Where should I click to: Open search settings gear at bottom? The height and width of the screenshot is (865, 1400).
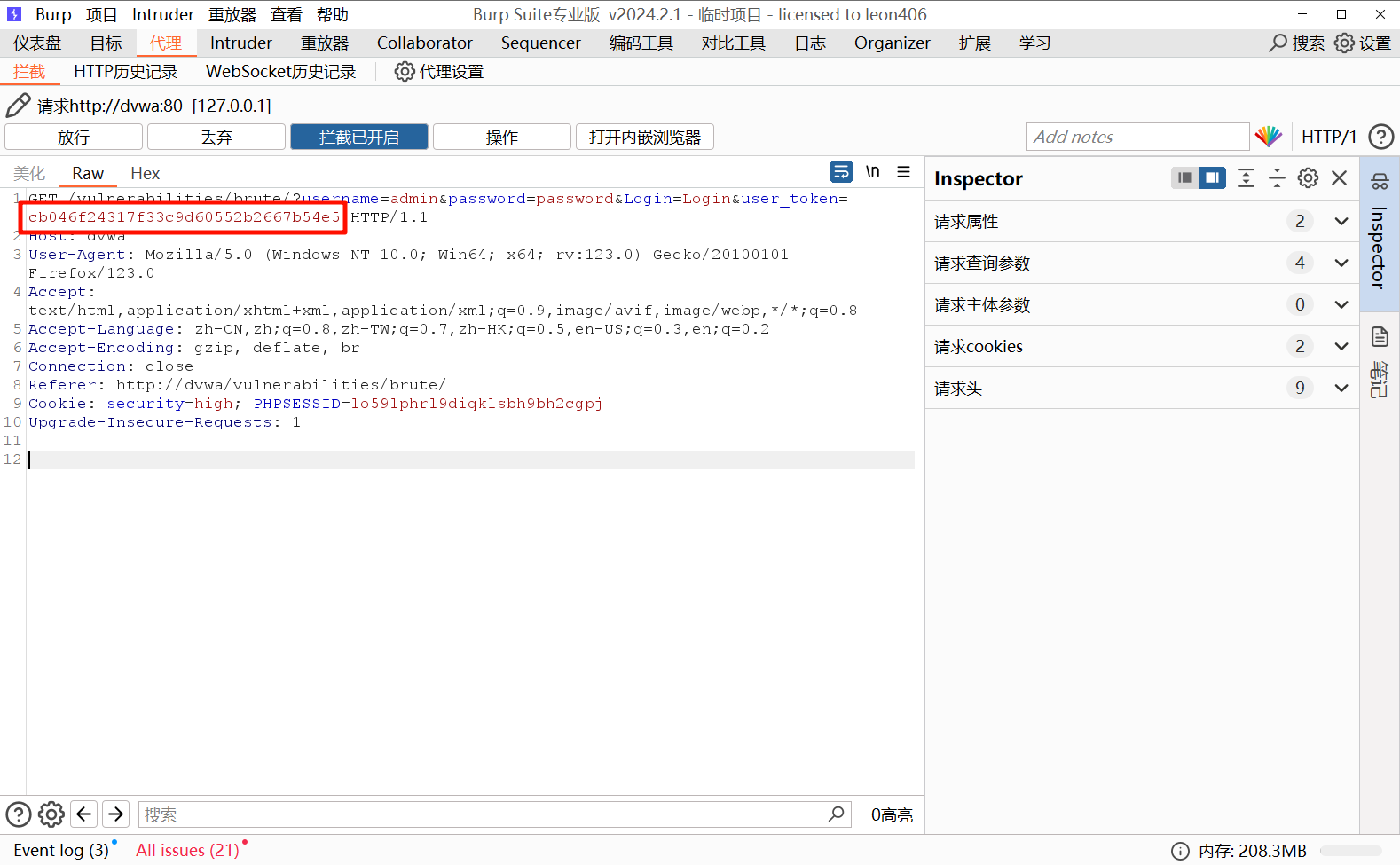(51, 814)
